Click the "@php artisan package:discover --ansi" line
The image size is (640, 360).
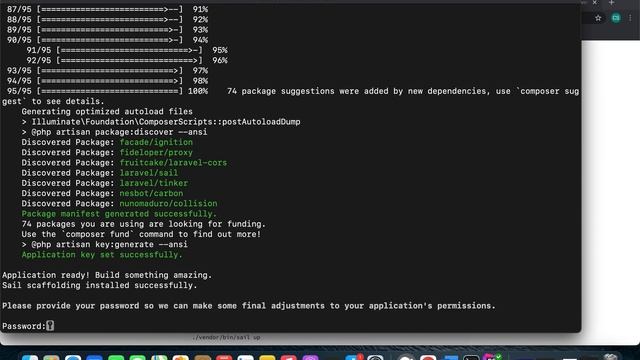[x=114, y=132]
